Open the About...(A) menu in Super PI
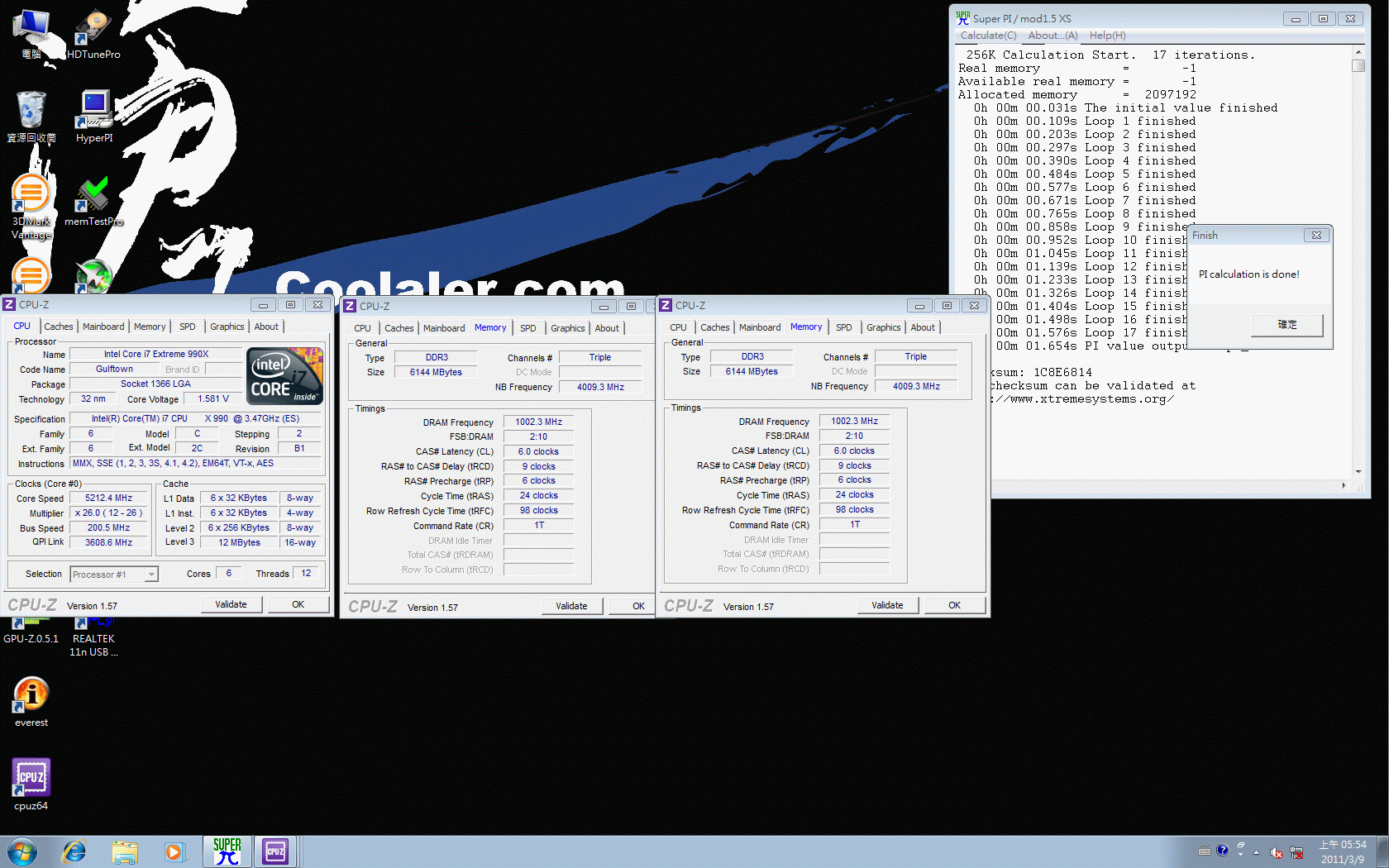 click(x=1052, y=36)
